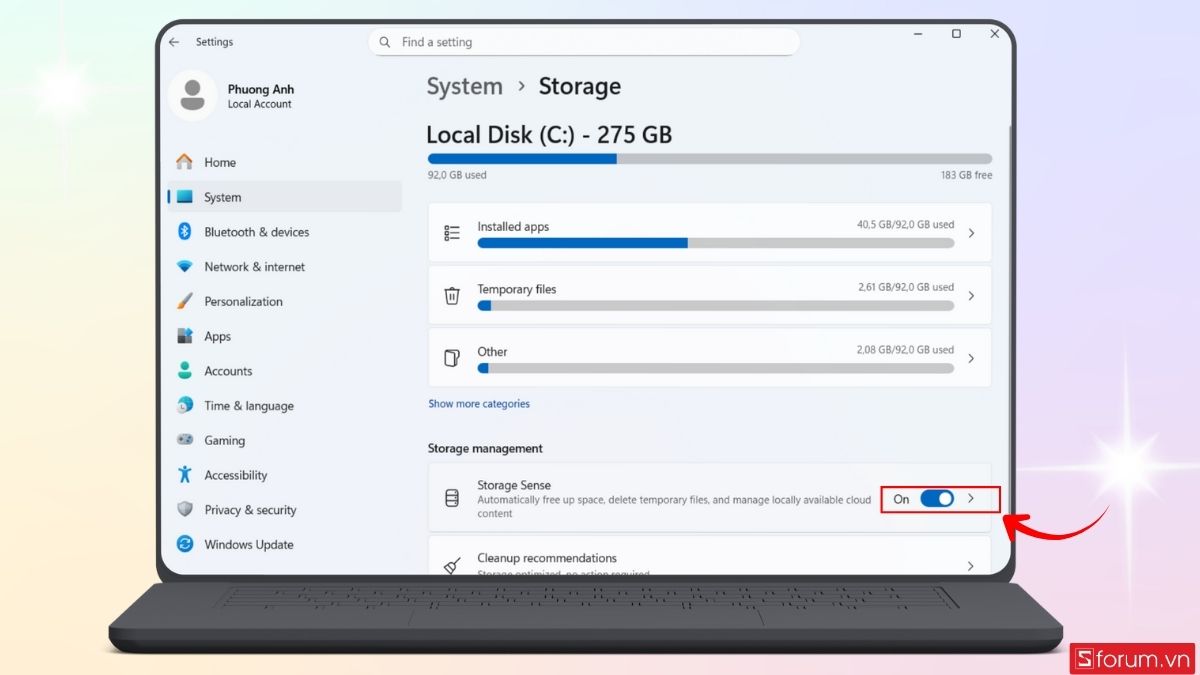Open Bluetooth & devices settings

point(284,232)
